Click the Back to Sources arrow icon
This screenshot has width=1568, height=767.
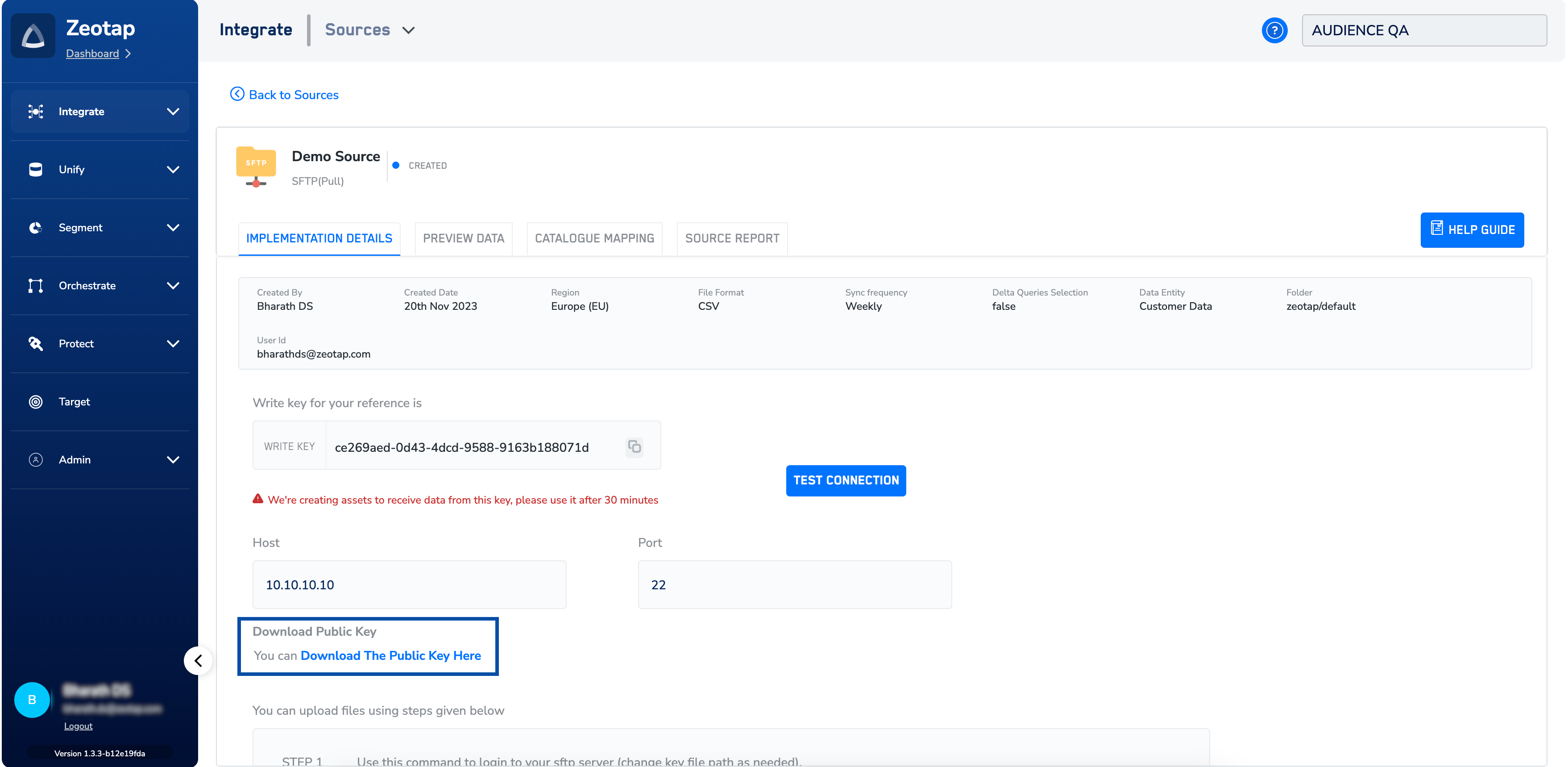click(237, 95)
